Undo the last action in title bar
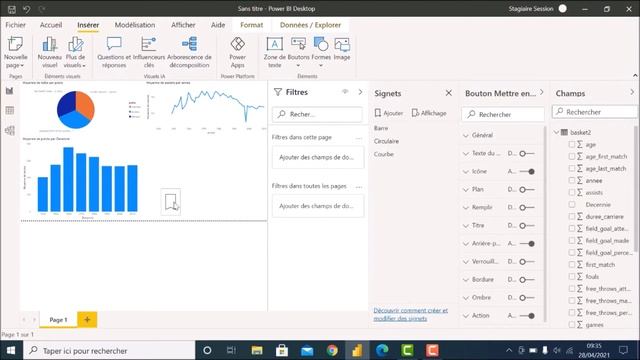This screenshot has height=360, width=640. click(x=27, y=9)
